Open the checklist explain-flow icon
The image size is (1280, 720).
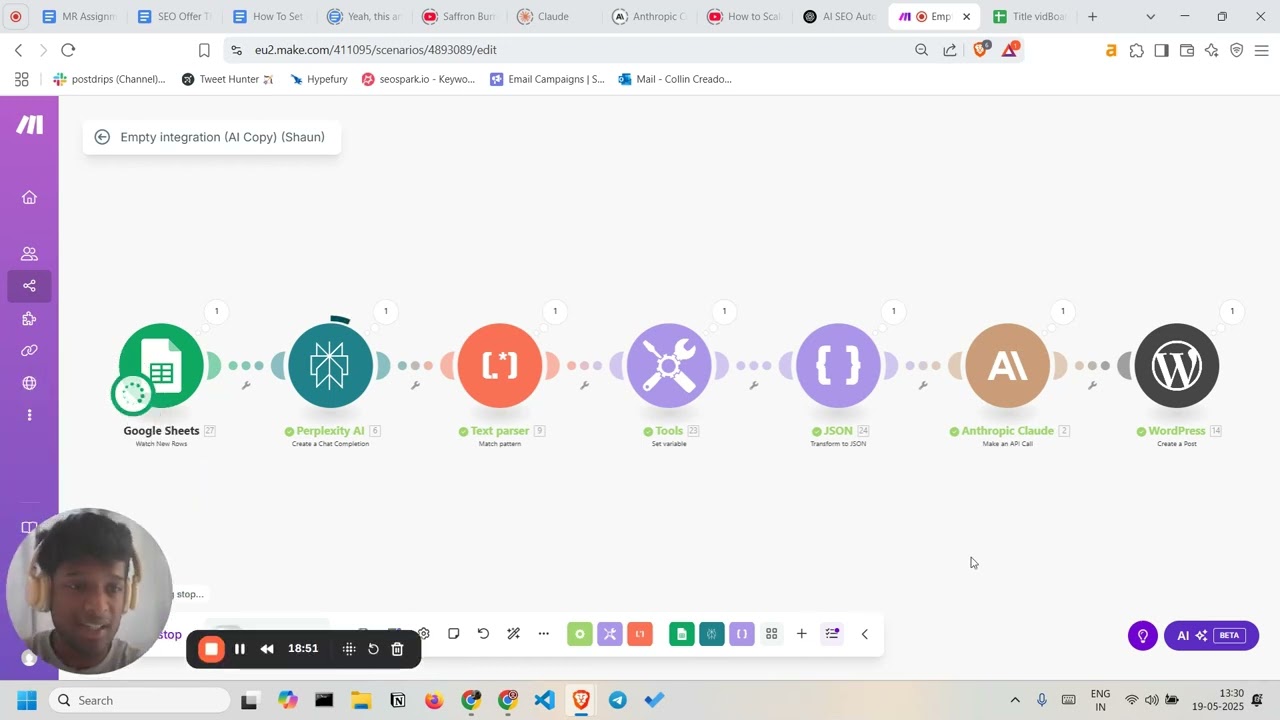832,634
